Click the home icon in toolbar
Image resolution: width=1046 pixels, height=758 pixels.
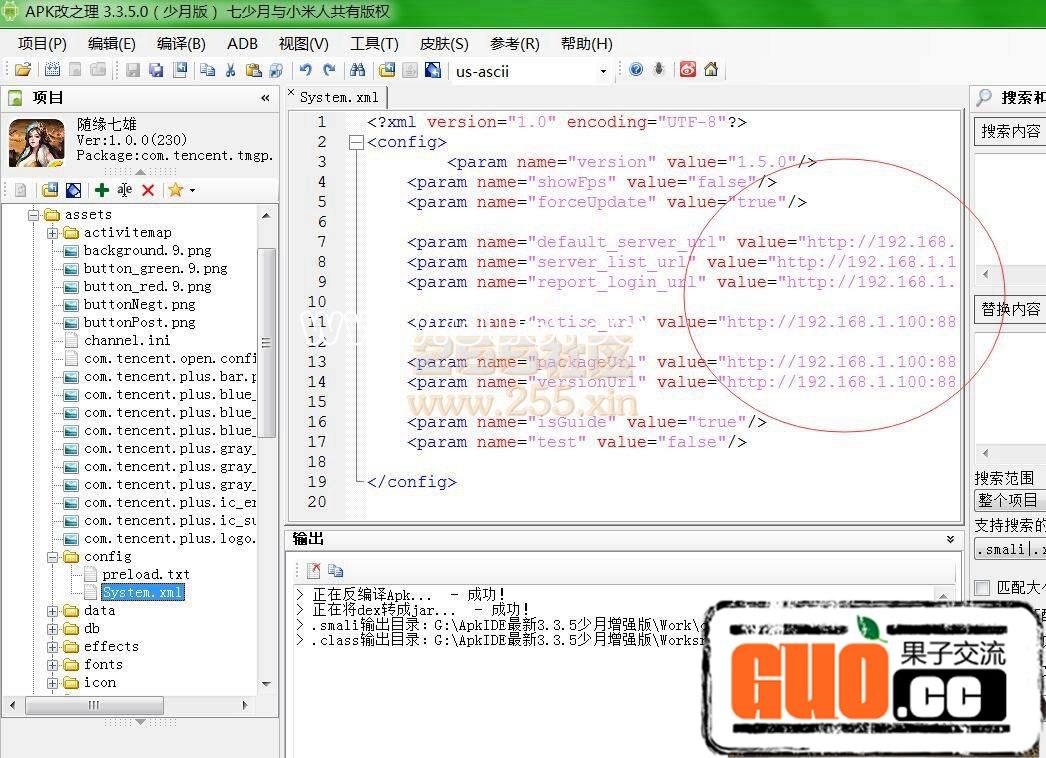point(711,70)
